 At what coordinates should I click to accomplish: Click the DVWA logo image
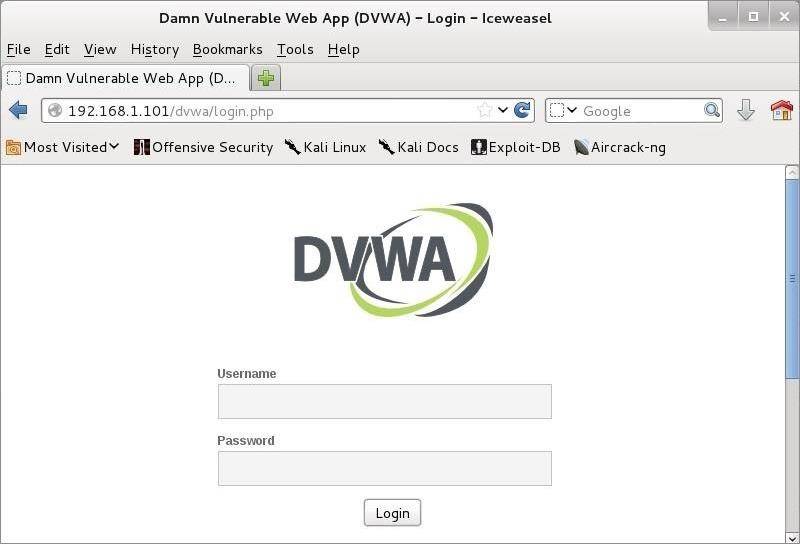393,260
